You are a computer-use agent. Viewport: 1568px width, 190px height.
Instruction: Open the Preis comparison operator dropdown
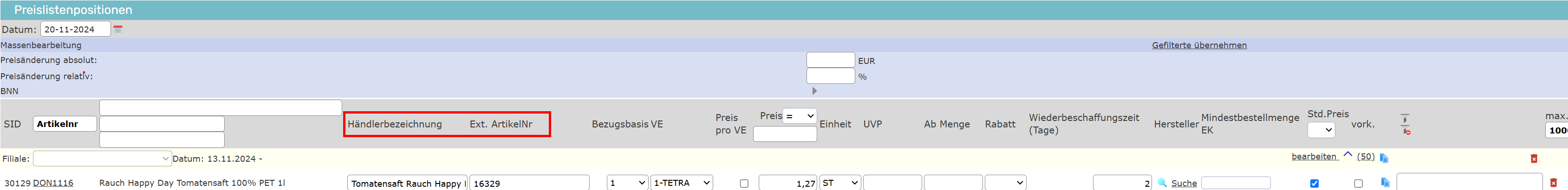(799, 116)
